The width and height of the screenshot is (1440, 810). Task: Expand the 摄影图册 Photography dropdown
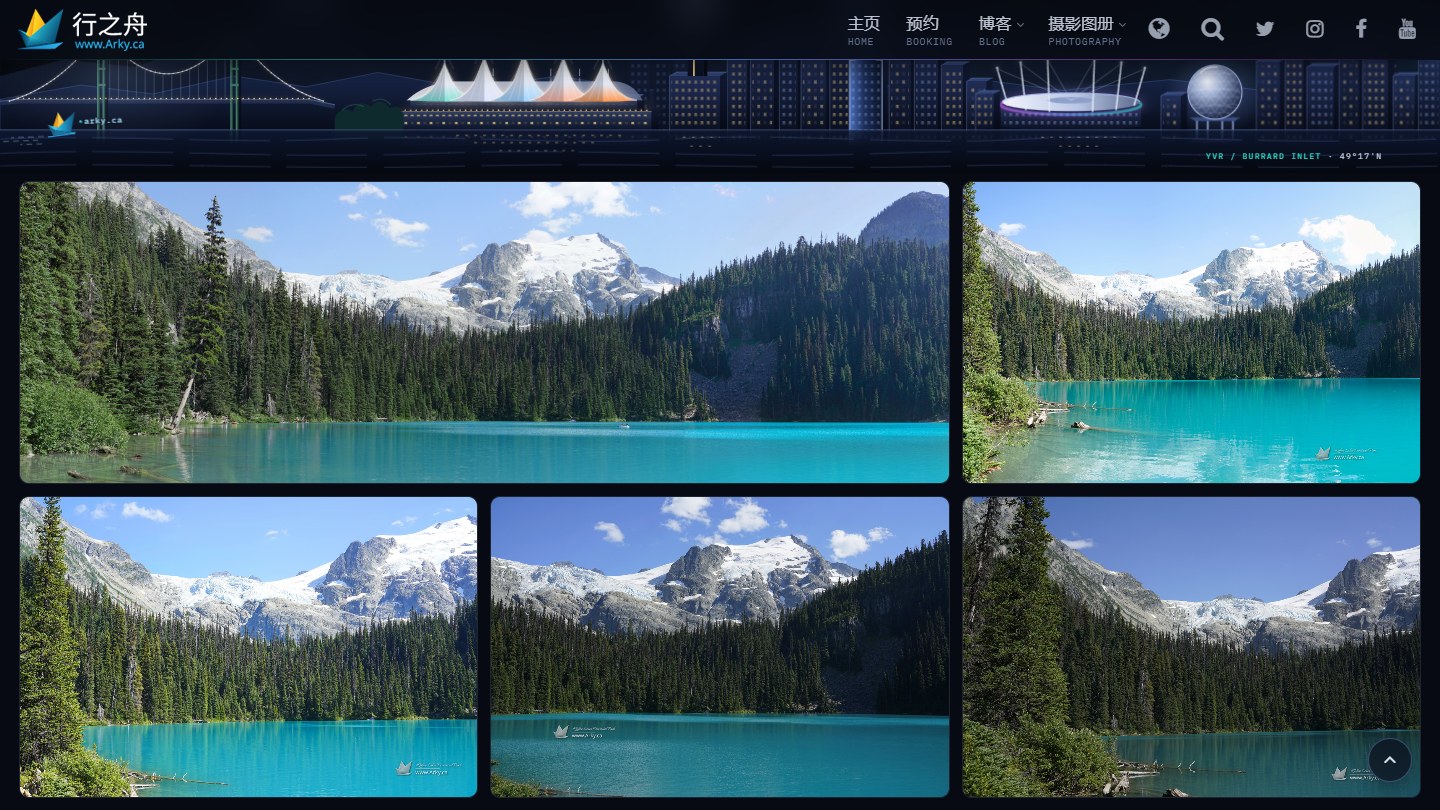[1087, 29]
